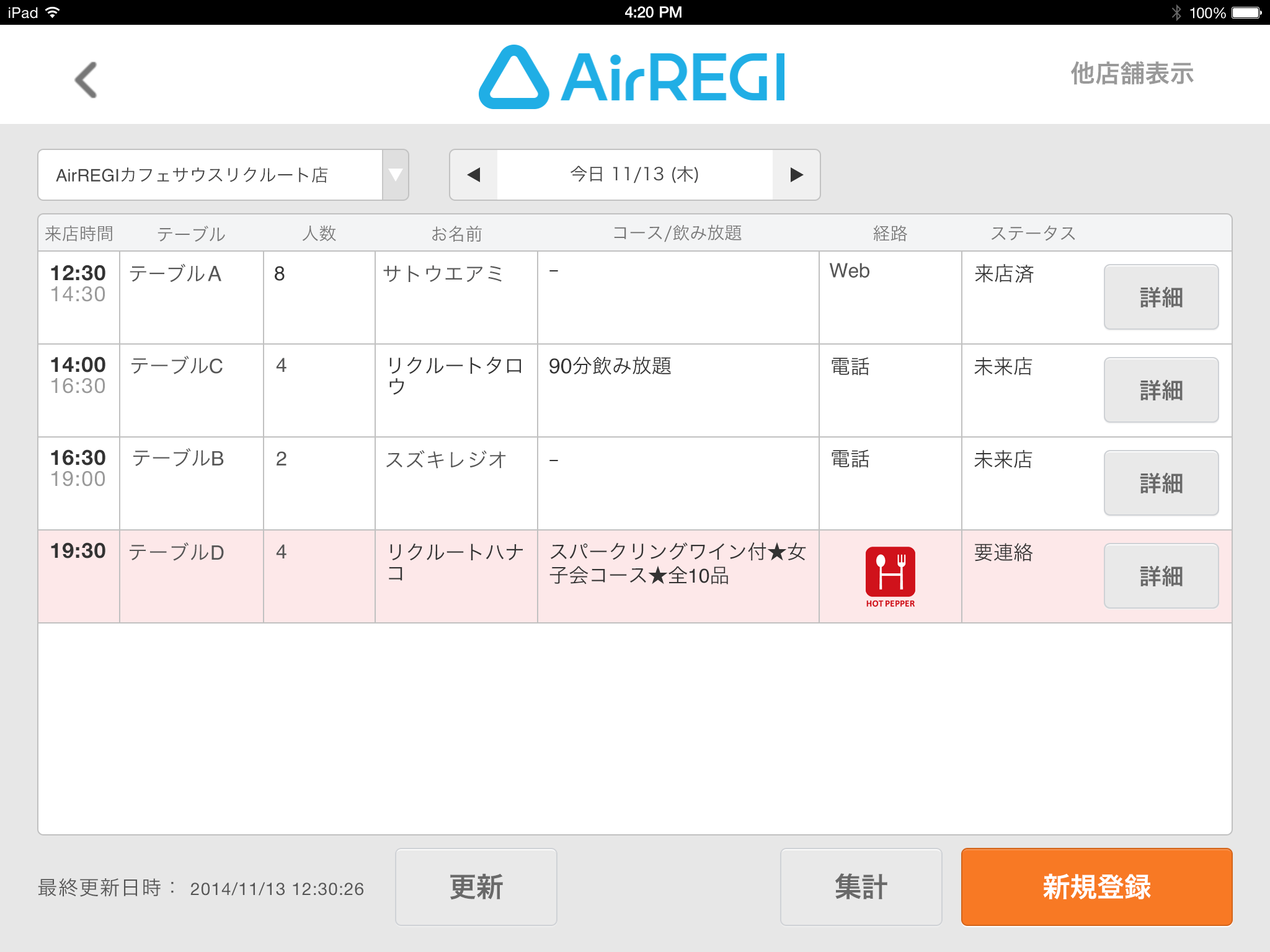Image resolution: width=1270 pixels, height=952 pixels.
Task: Select the 今日 11/13 (木) date field
Action: coord(634,175)
